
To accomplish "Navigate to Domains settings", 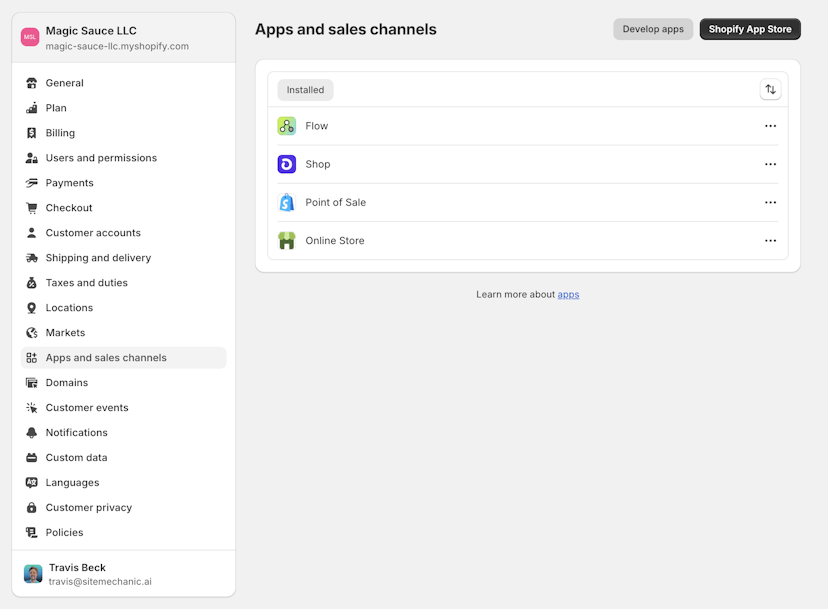I will point(67,383).
